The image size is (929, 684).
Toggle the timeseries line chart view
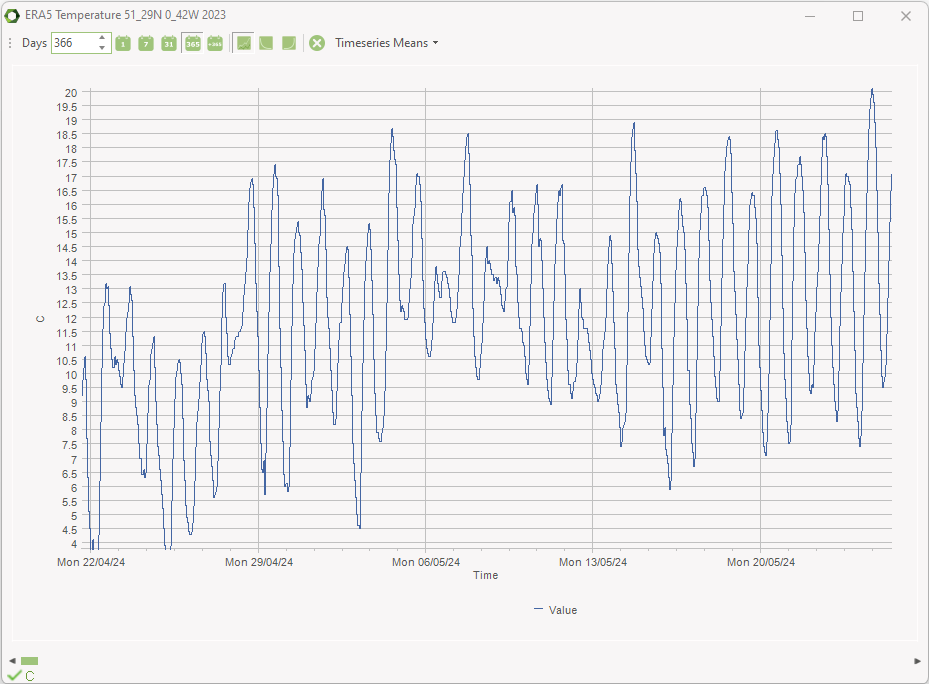pos(244,43)
